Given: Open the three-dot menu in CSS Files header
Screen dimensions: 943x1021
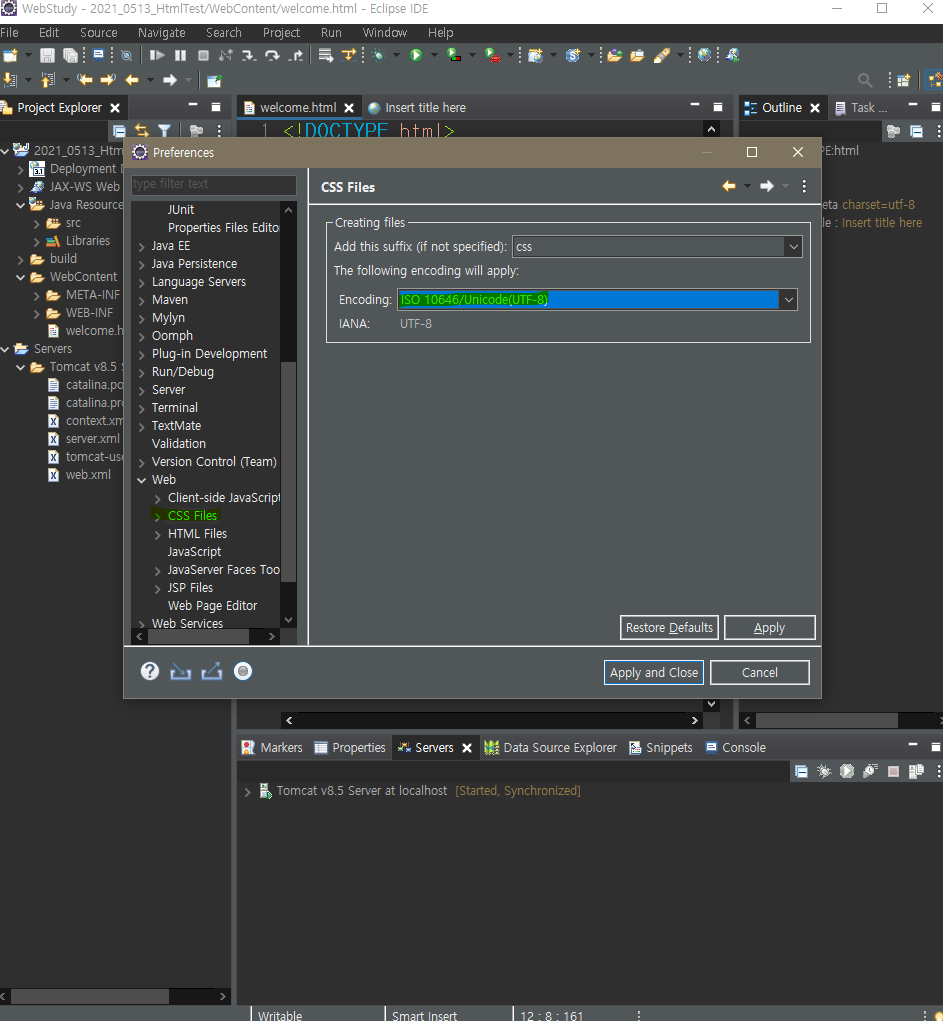Looking at the screenshot, I should coord(804,186).
